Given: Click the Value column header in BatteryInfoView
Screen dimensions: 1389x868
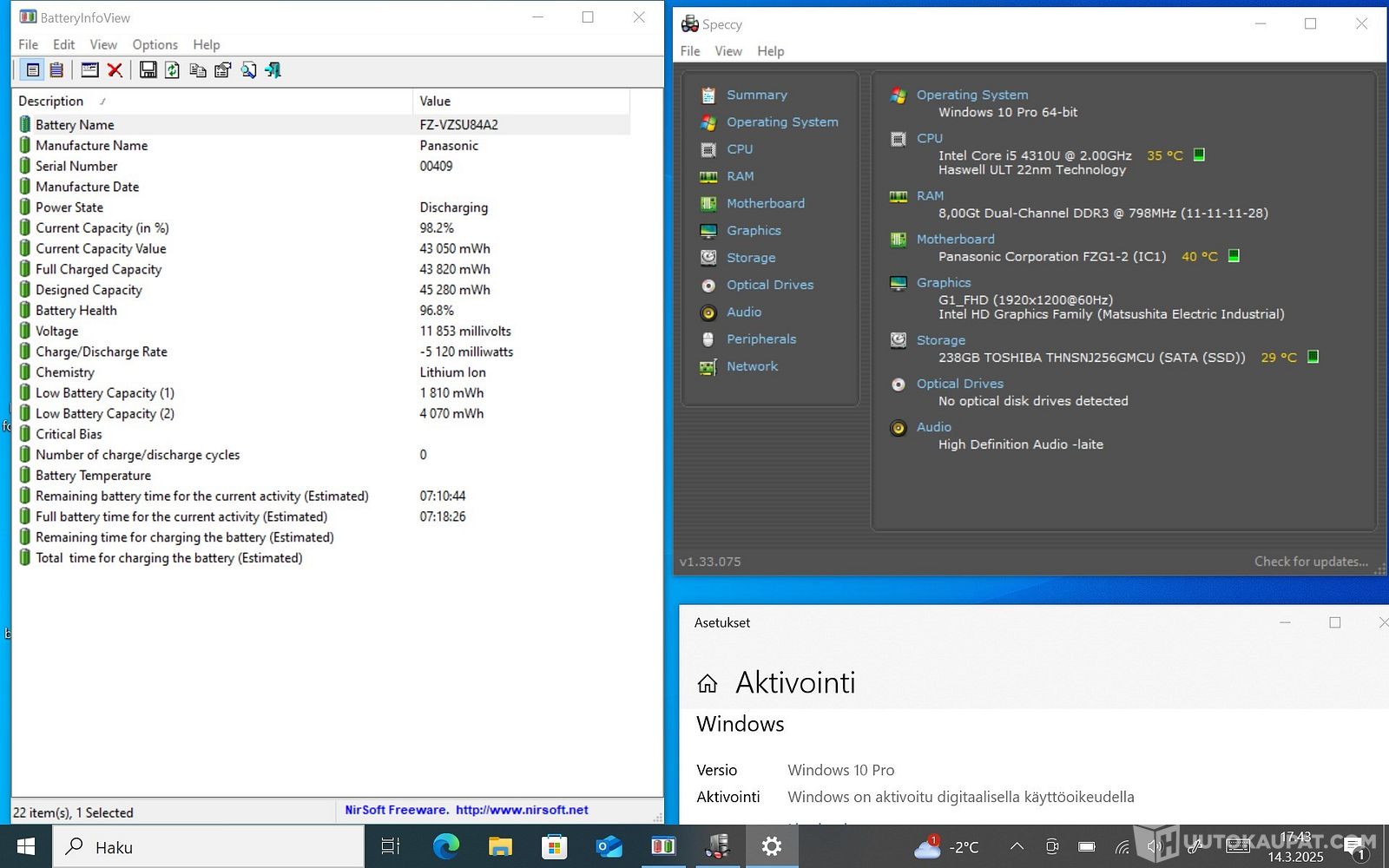Looking at the screenshot, I should tap(521, 101).
